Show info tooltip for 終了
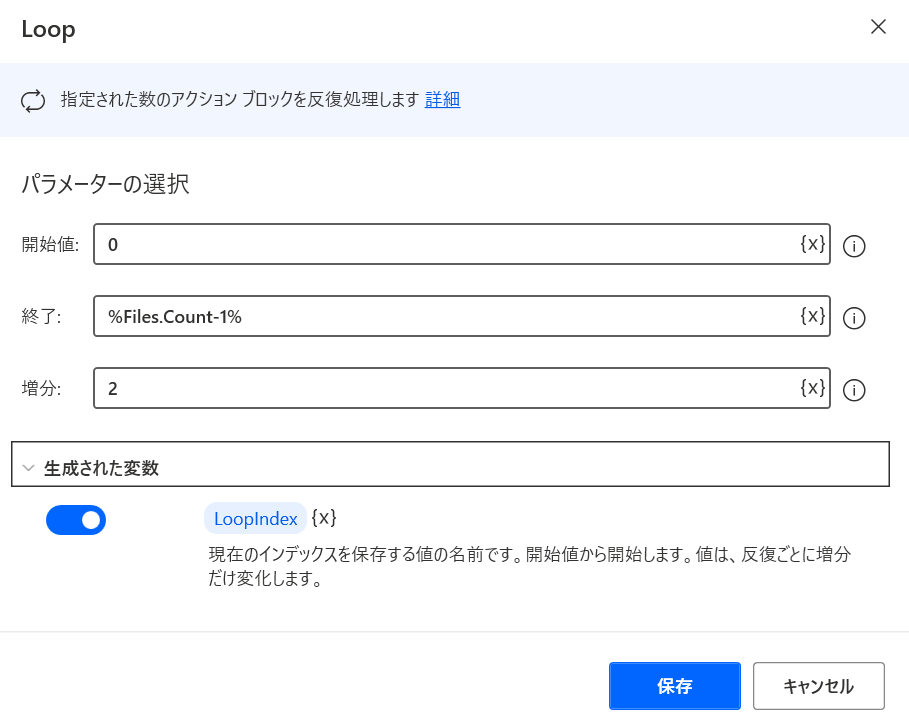The height and width of the screenshot is (723, 909). [x=854, y=318]
